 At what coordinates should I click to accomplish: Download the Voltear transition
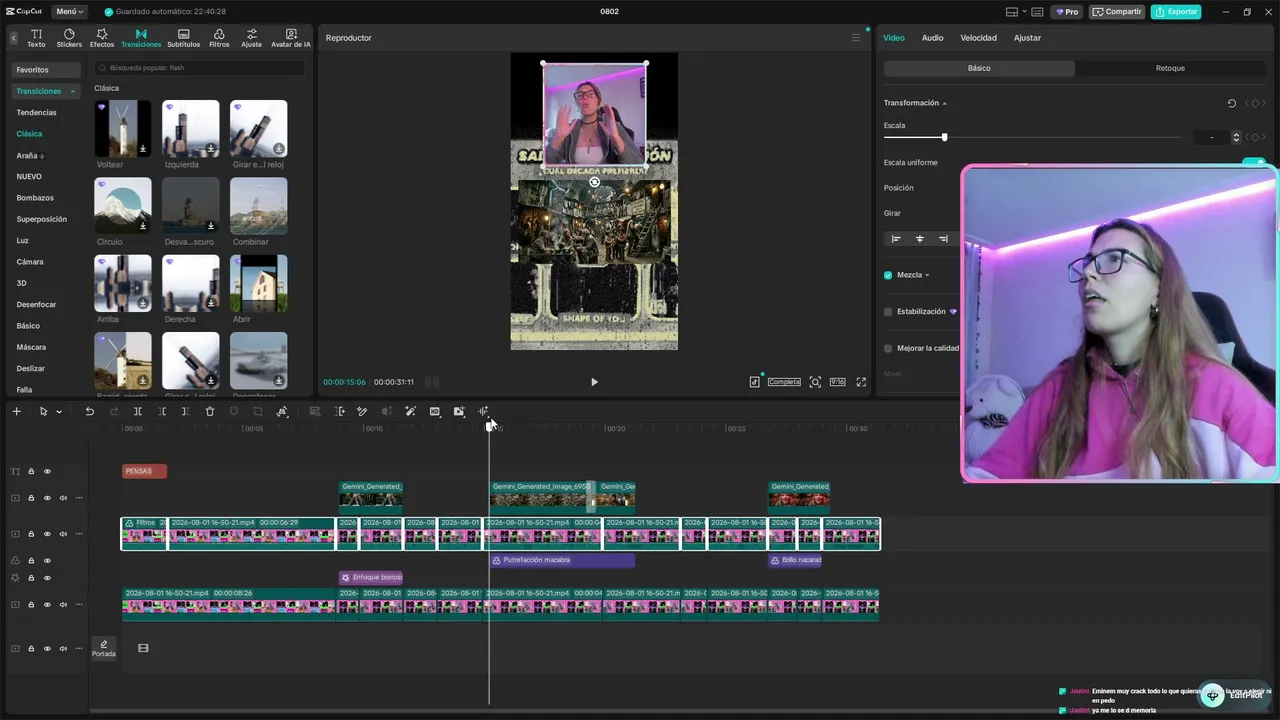click(x=143, y=149)
